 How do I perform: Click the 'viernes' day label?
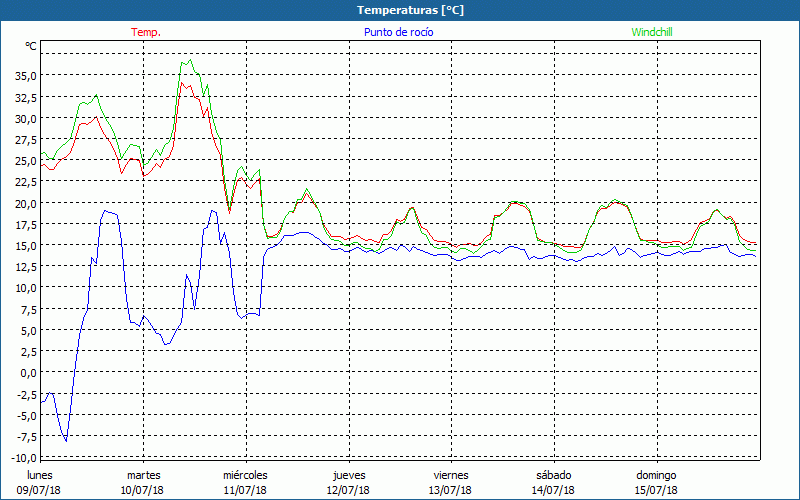point(451,476)
